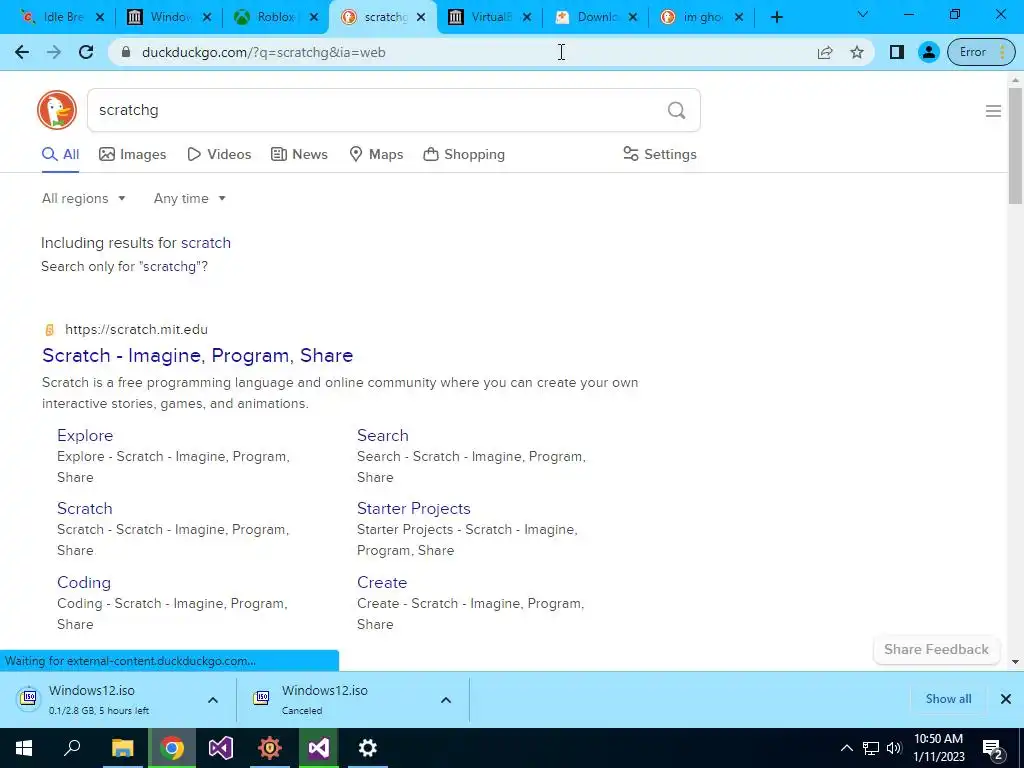Bookmark this page with the star icon
1024x768 pixels.
pyautogui.click(x=857, y=52)
